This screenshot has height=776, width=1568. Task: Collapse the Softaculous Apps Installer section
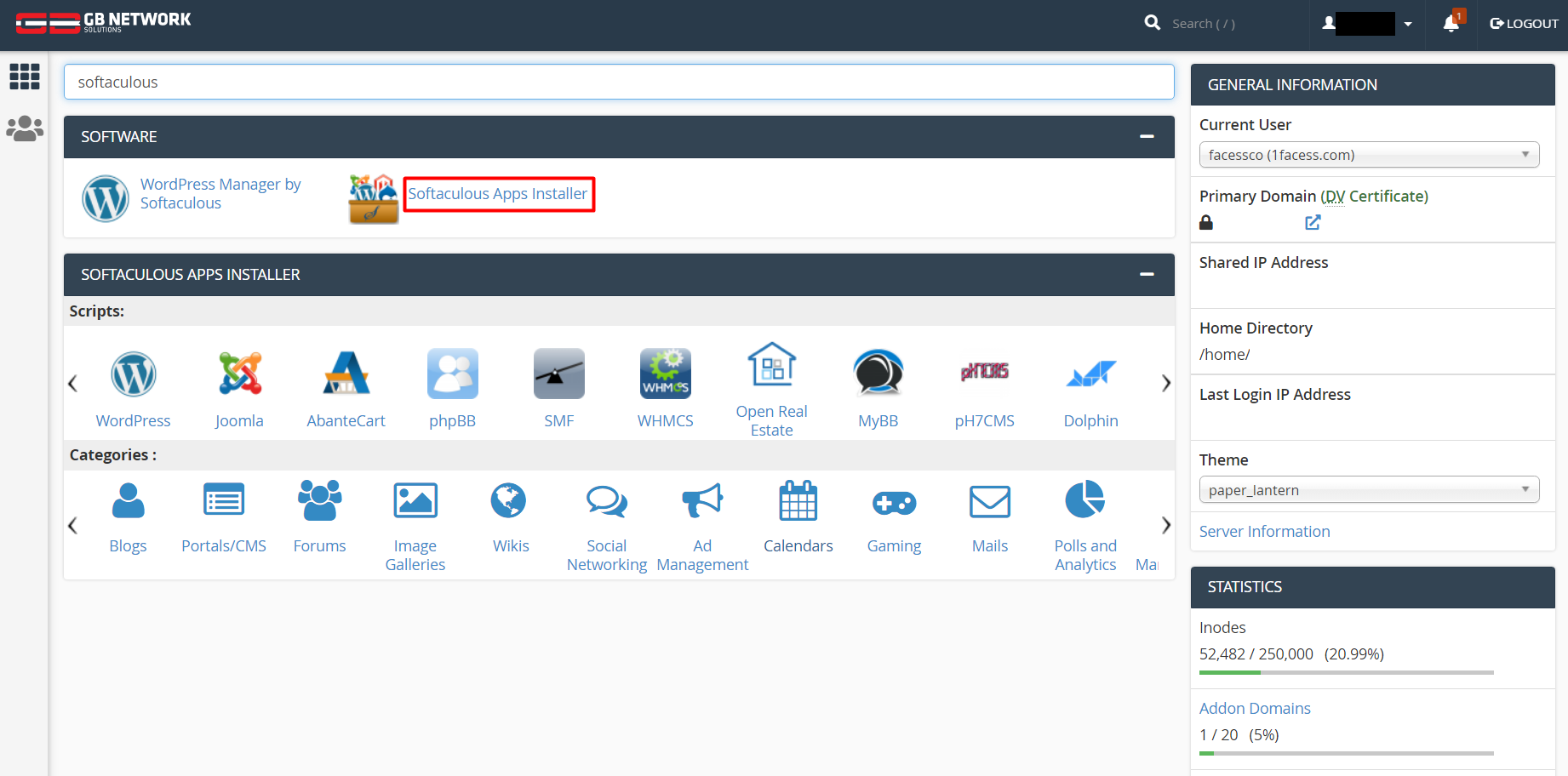[1147, 274]
